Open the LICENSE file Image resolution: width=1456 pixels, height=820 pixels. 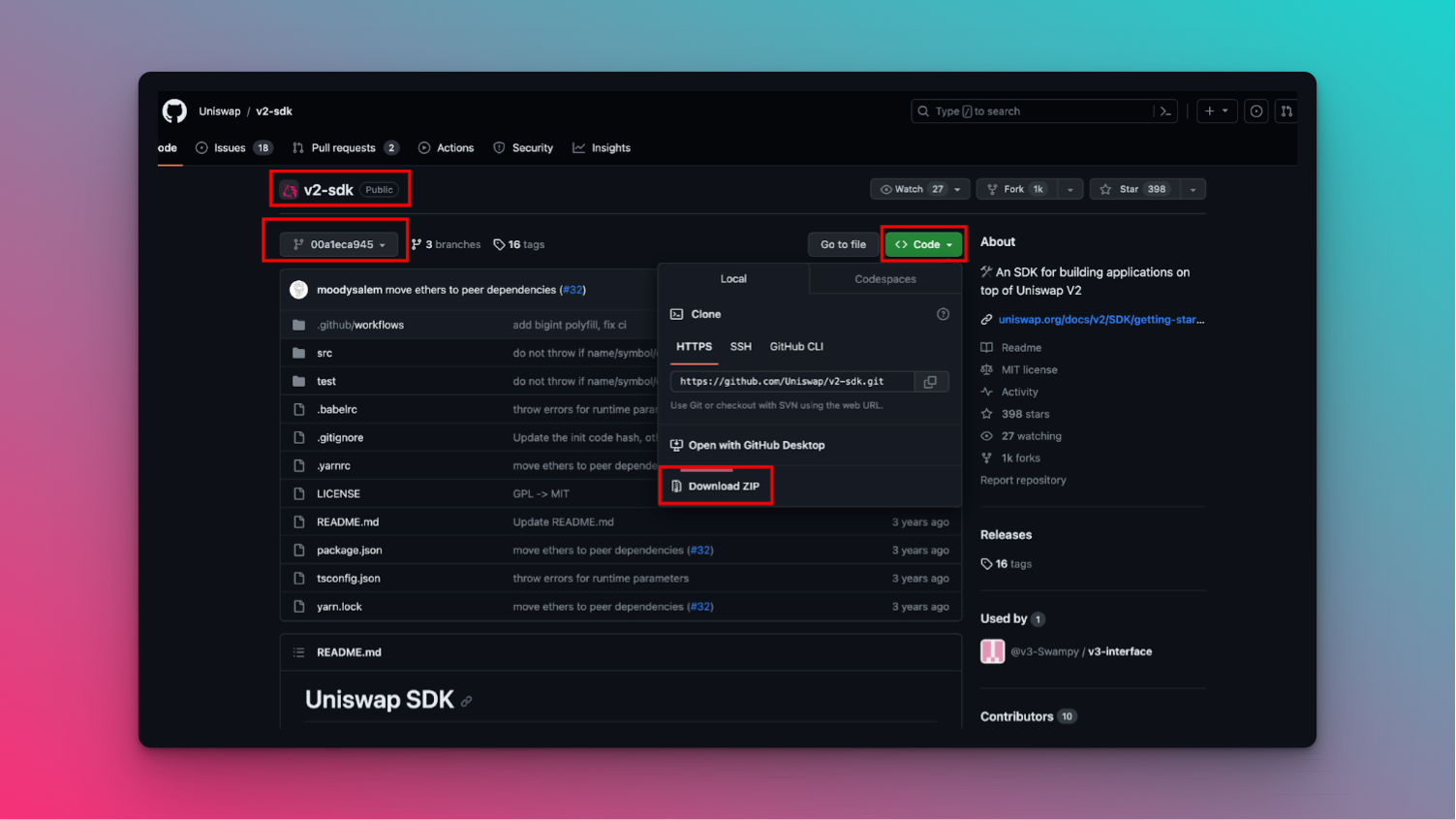point(338,493)
